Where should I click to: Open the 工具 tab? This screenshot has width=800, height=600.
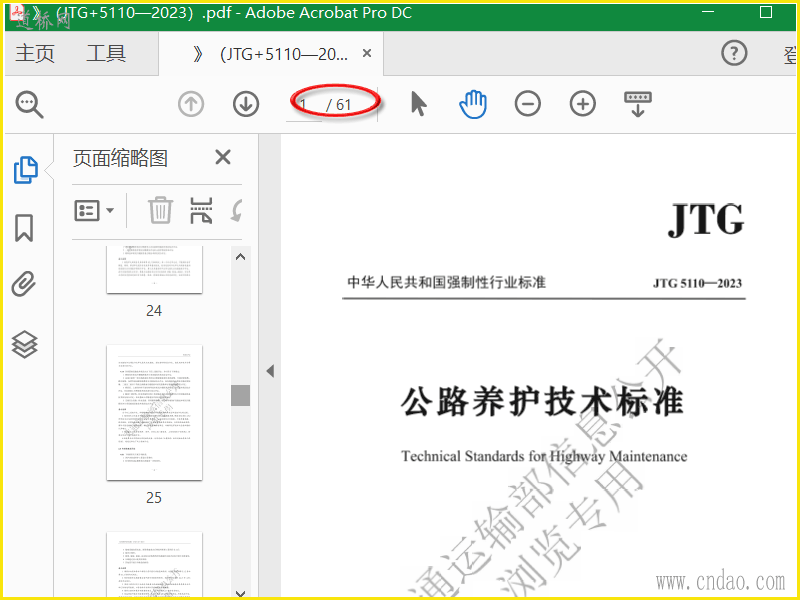[x=106, y=54]
